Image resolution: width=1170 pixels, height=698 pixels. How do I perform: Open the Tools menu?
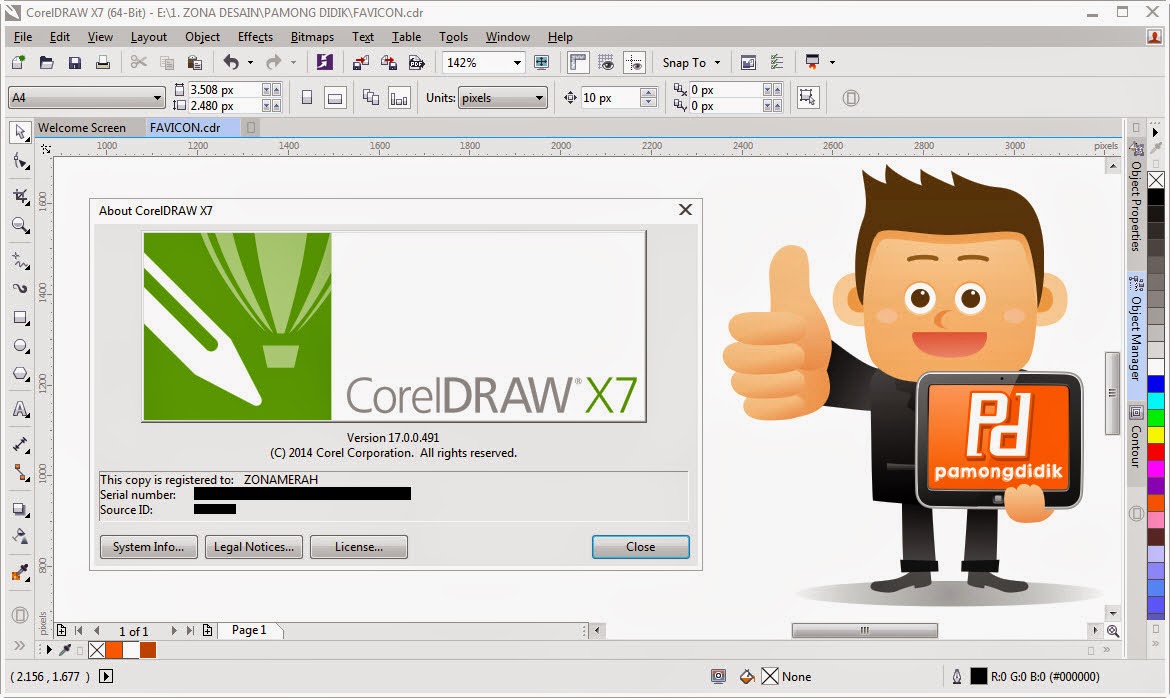(453, 37)
